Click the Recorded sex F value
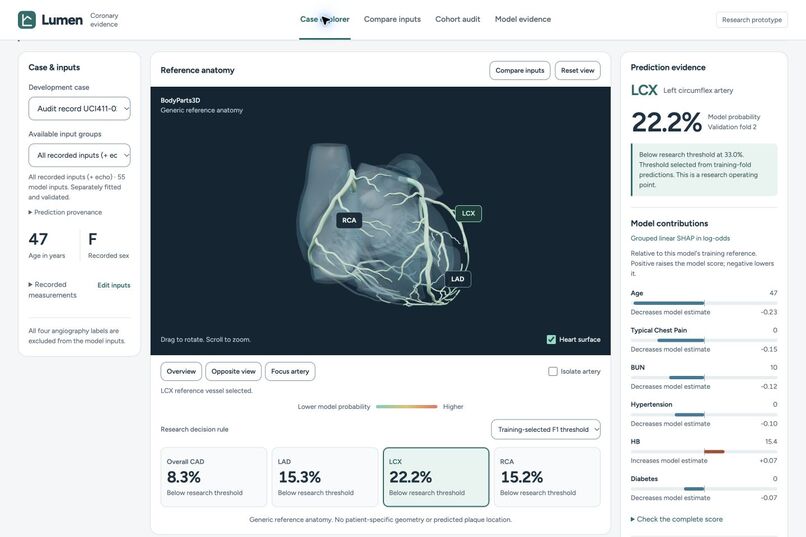 coord(93,239)
